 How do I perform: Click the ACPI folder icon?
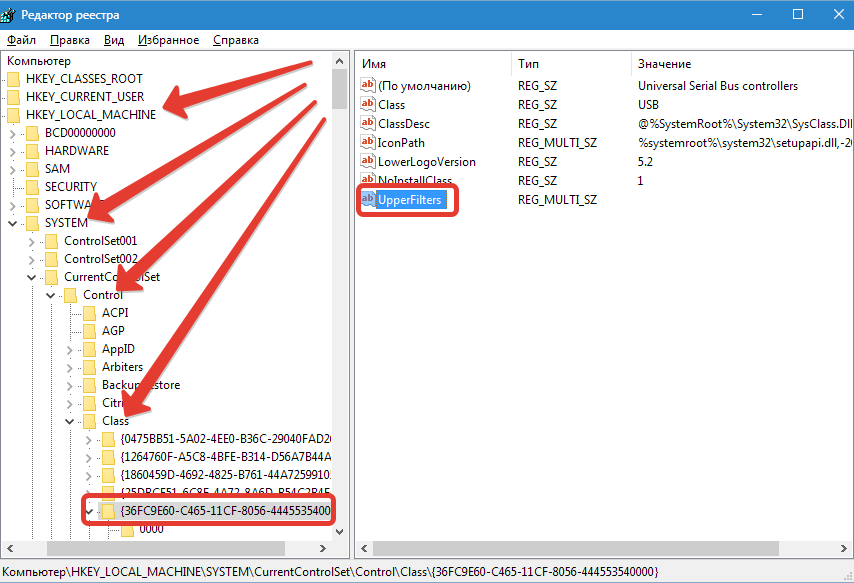[x=90, y=313]
